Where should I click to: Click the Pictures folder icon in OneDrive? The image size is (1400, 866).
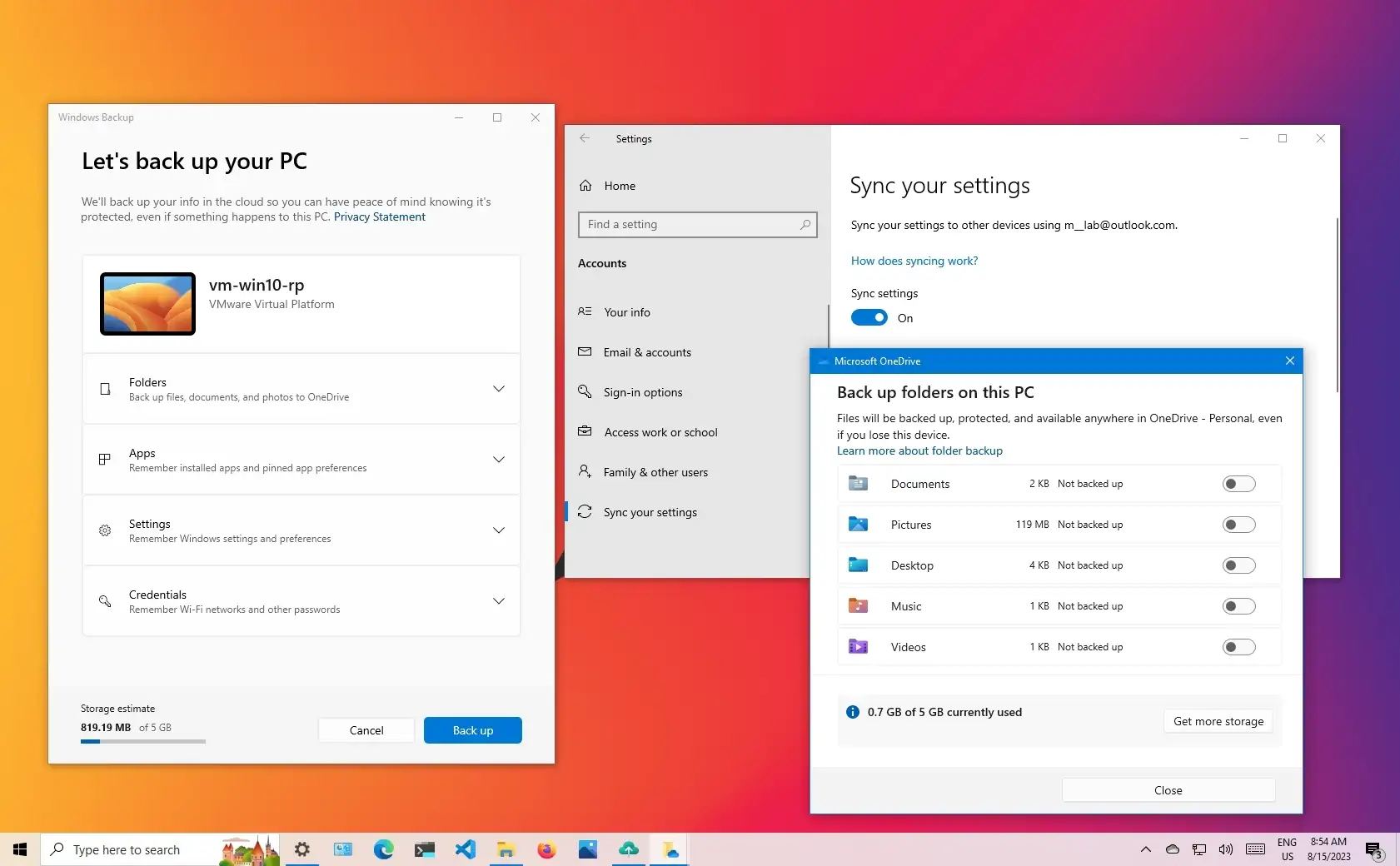pos(858,524)
